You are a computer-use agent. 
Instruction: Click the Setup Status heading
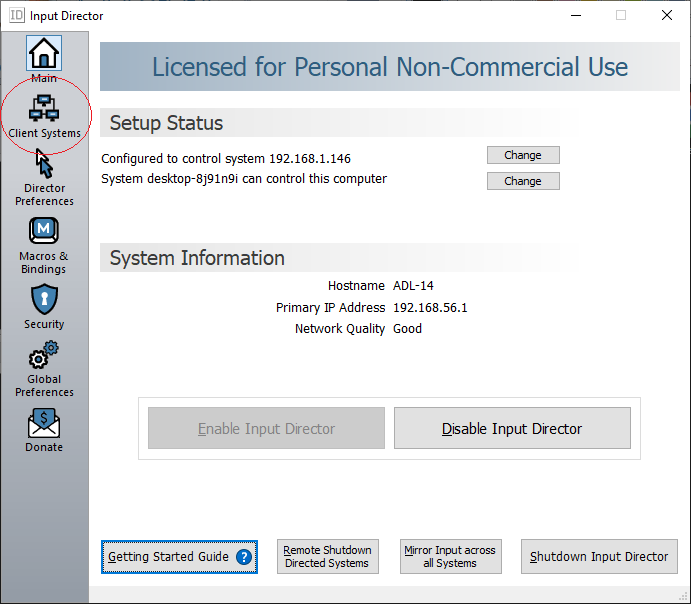click(x=166, y=123)
